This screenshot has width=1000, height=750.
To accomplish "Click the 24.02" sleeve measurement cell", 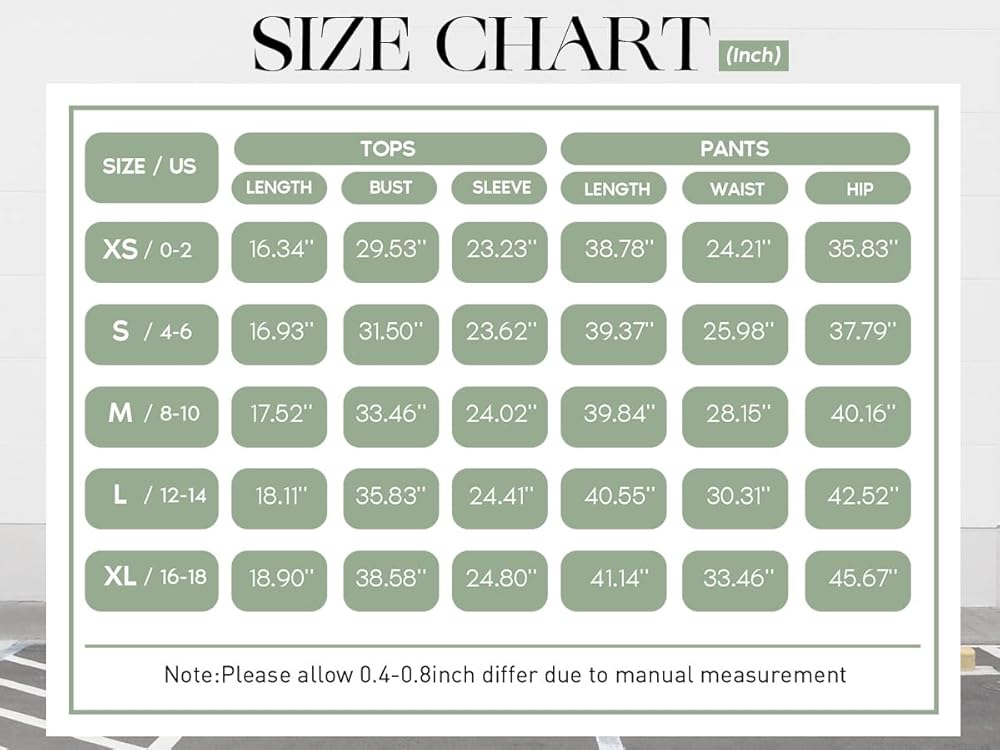I will (x=500, y=414).
